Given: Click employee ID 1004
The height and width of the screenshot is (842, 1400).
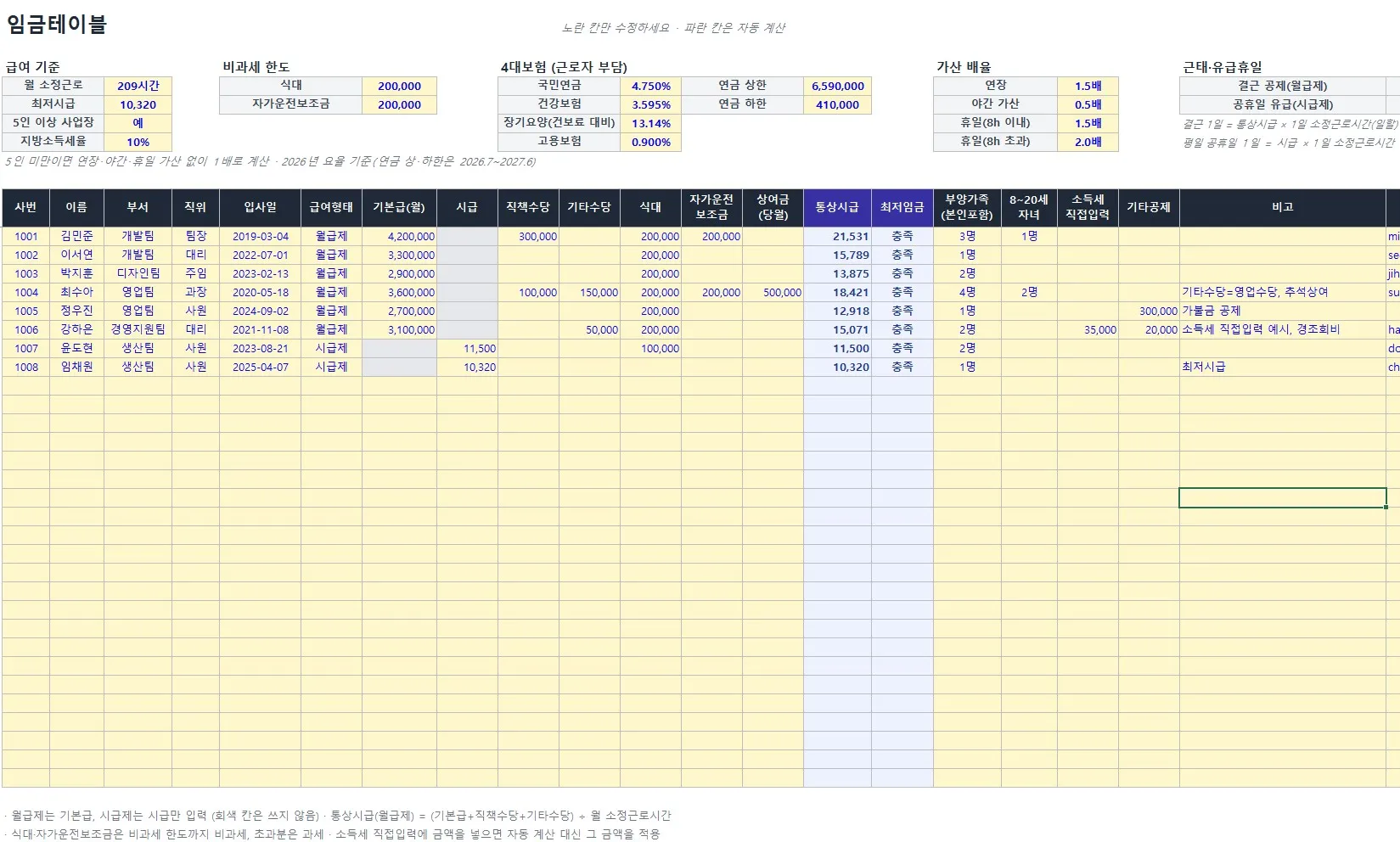Looking at the screenshot, I should point(26,292).
